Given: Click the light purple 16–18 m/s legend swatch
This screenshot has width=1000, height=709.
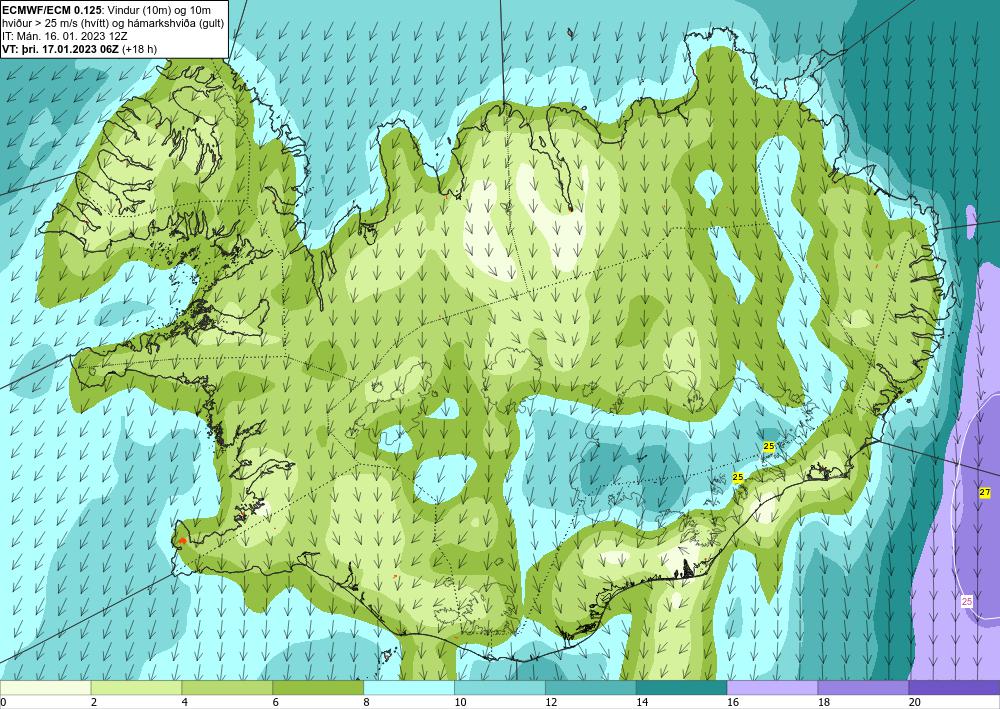Looking at the screenshot, I should pyautogui.click(x=772, y=688).
